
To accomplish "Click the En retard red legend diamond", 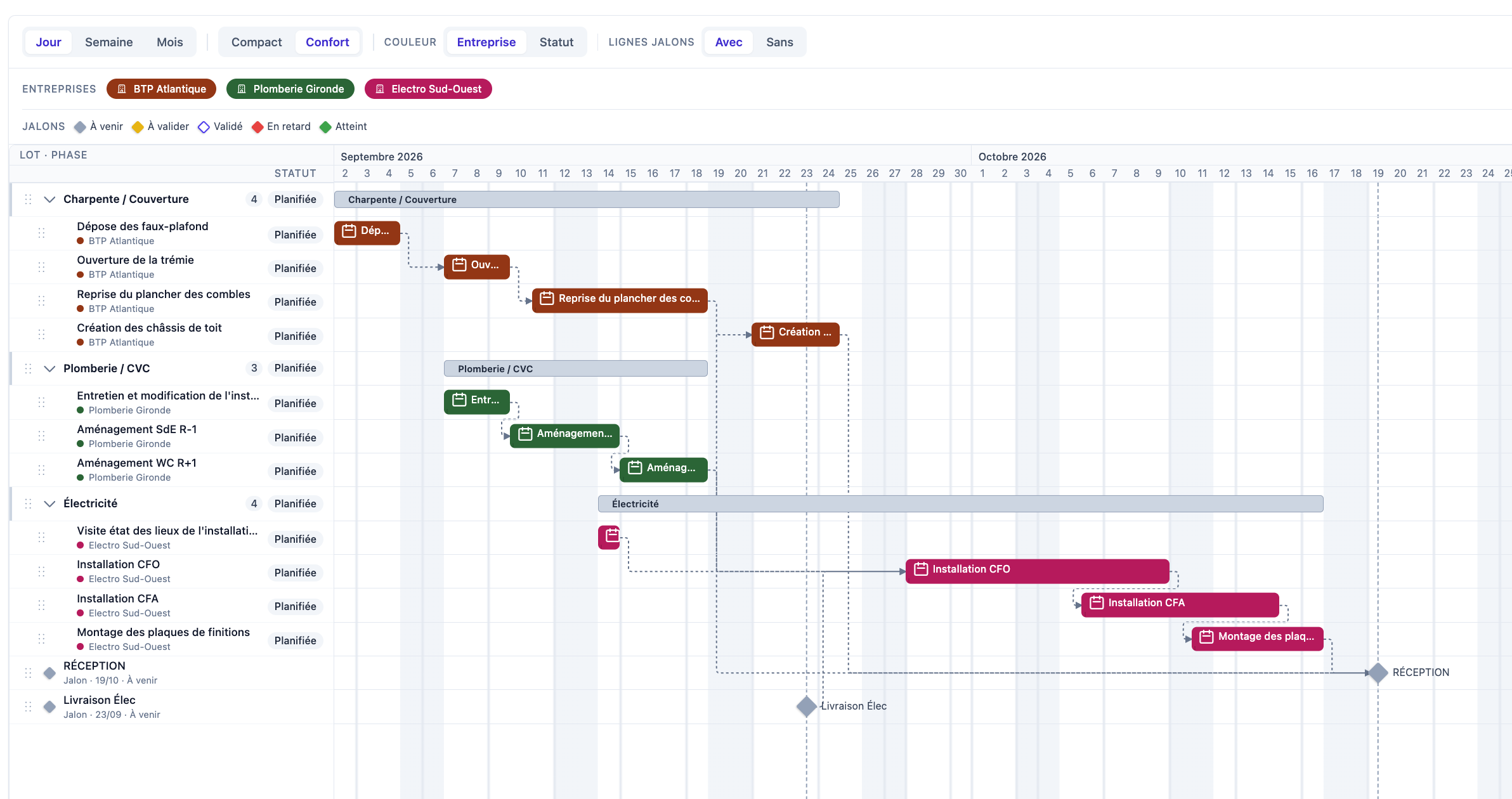I will click(x=257, y=127).
